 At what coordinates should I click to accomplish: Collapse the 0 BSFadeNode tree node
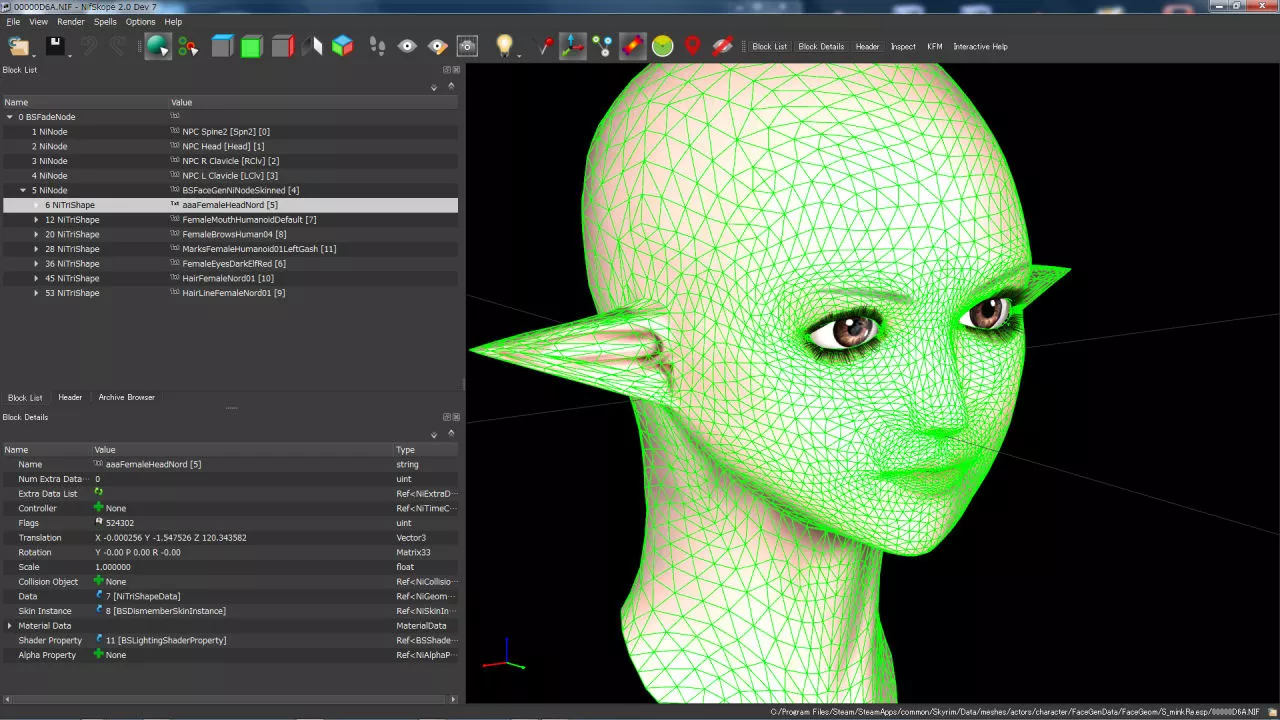10,117
